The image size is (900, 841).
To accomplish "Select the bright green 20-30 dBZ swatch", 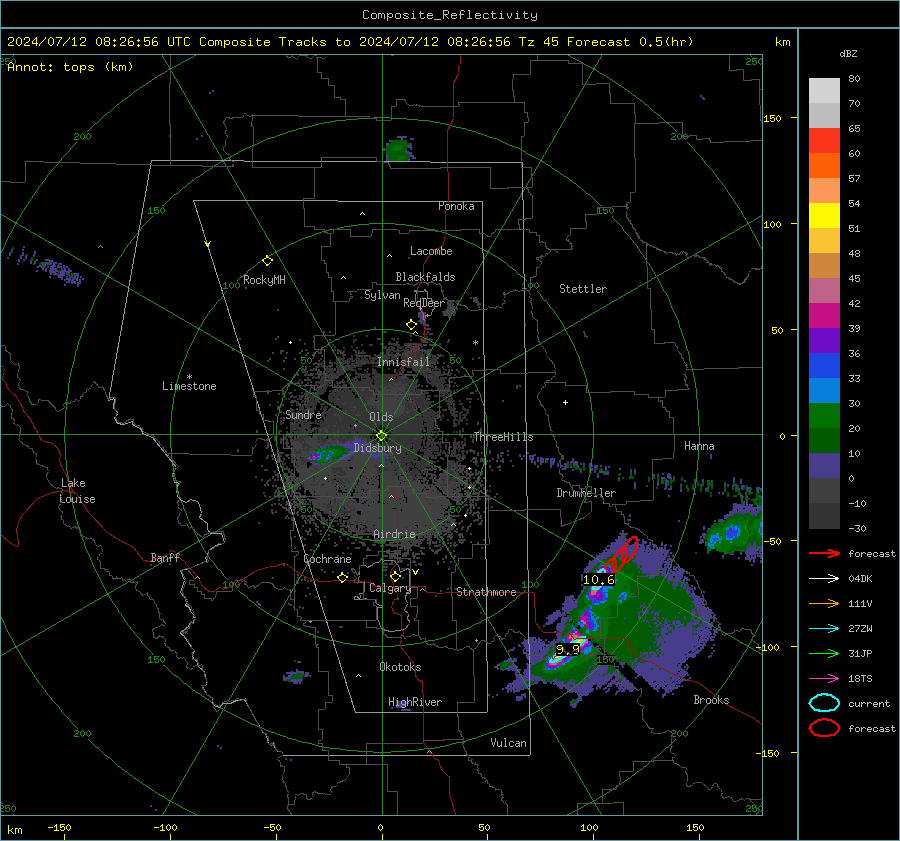I will pyautogui.click(x=824, y=416).
